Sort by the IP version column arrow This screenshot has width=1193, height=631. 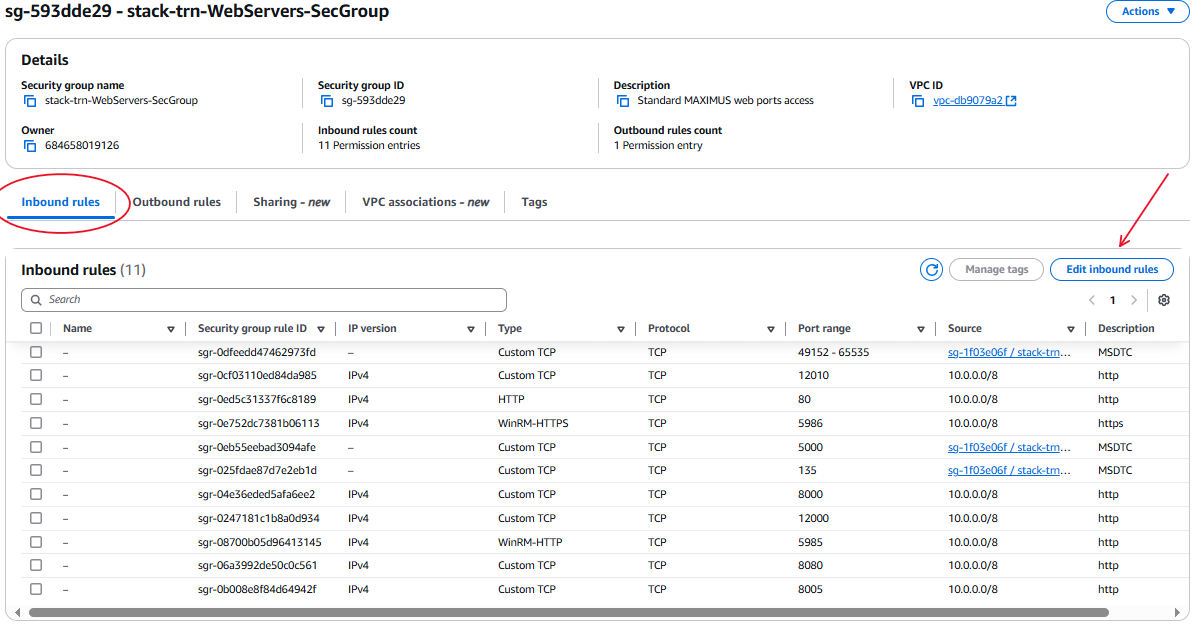470,329
